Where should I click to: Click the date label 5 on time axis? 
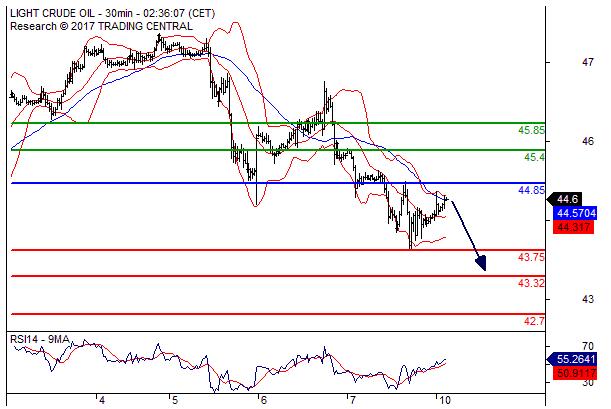[174, 400]
